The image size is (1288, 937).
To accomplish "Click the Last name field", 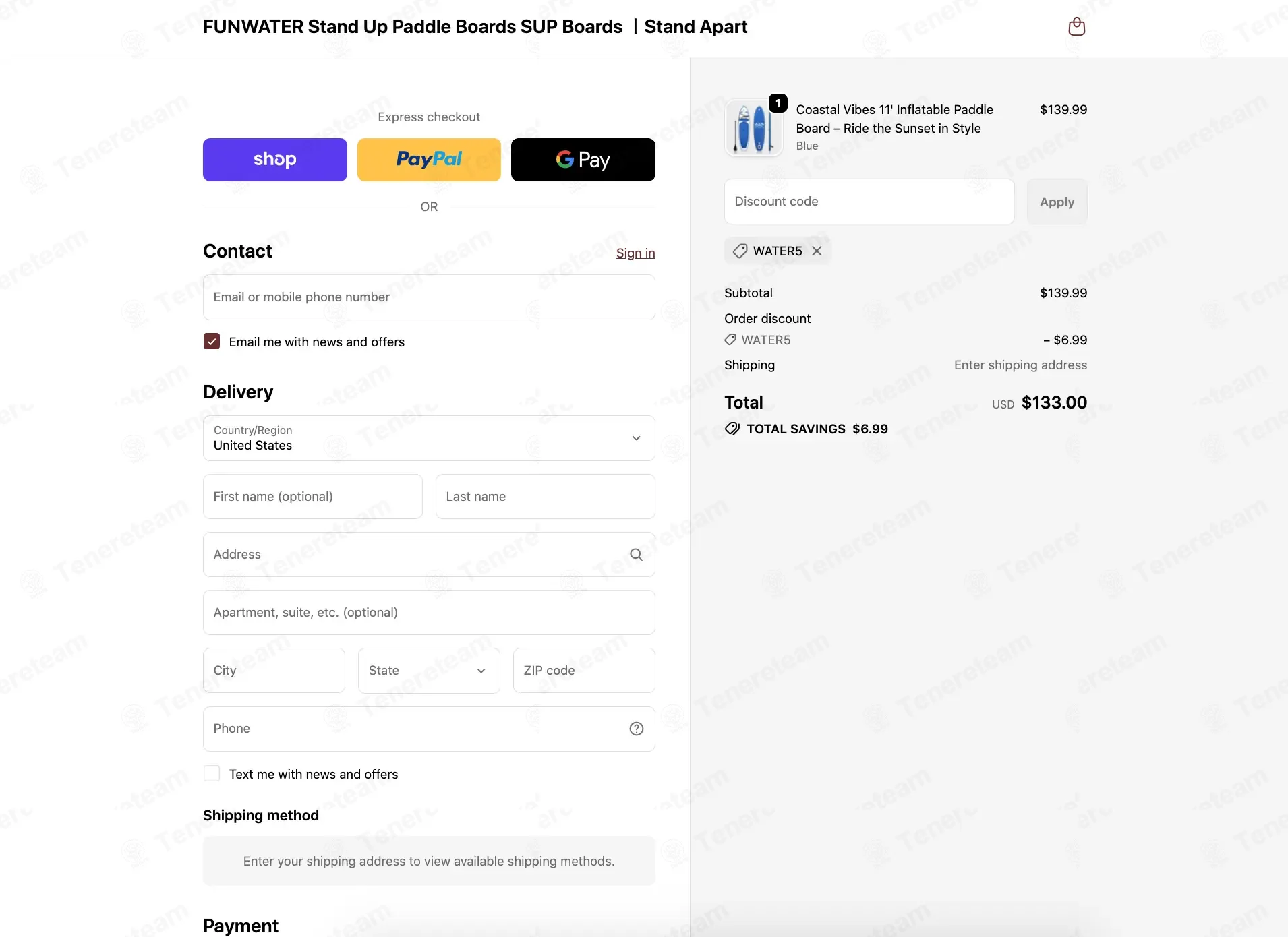I will point(545,497).
